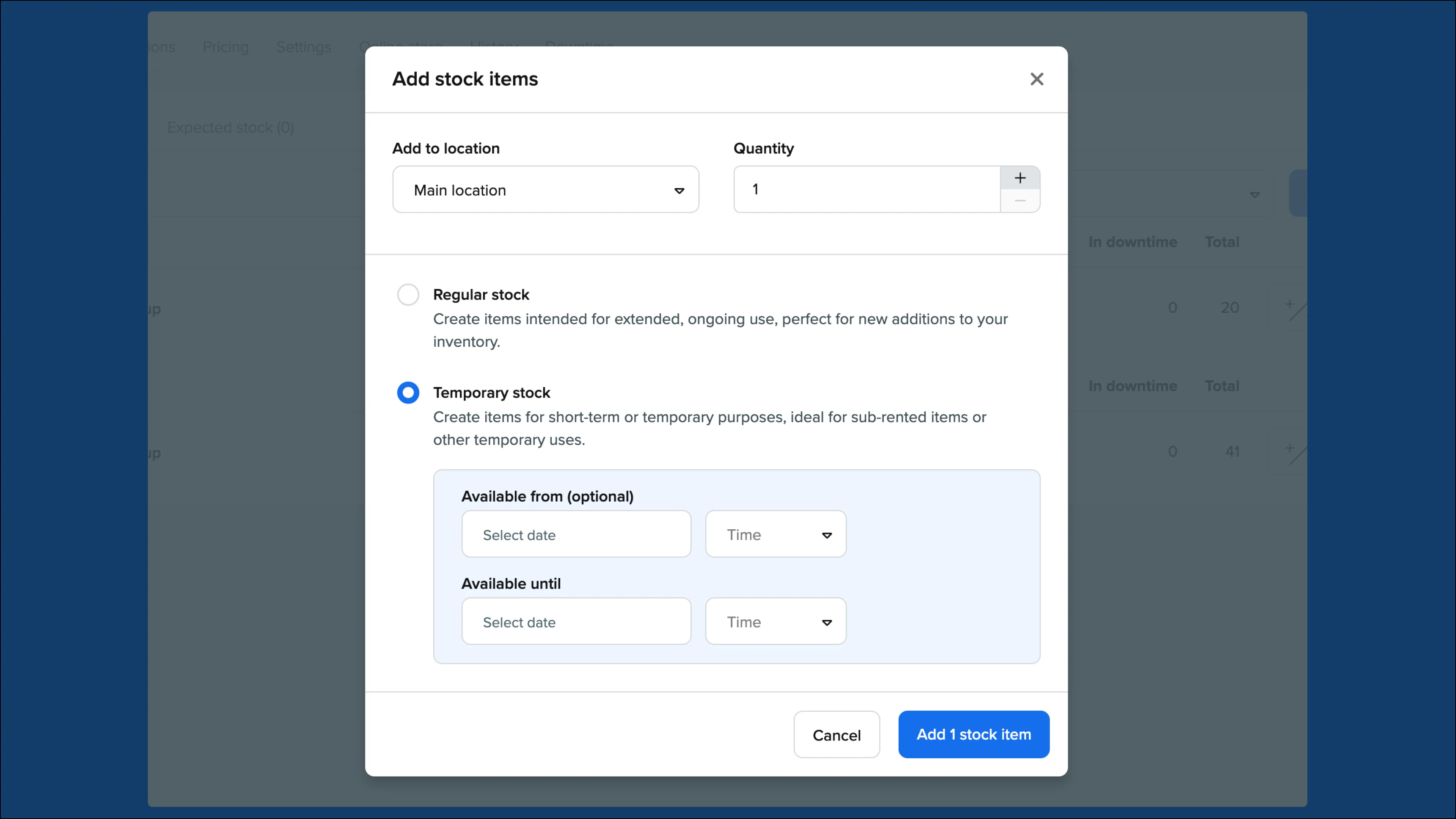The width and height of the screenshot is (1456, 819).
Task: Select the Regular stock radio option
Action: pyautogui.click(x=408, y=295)
